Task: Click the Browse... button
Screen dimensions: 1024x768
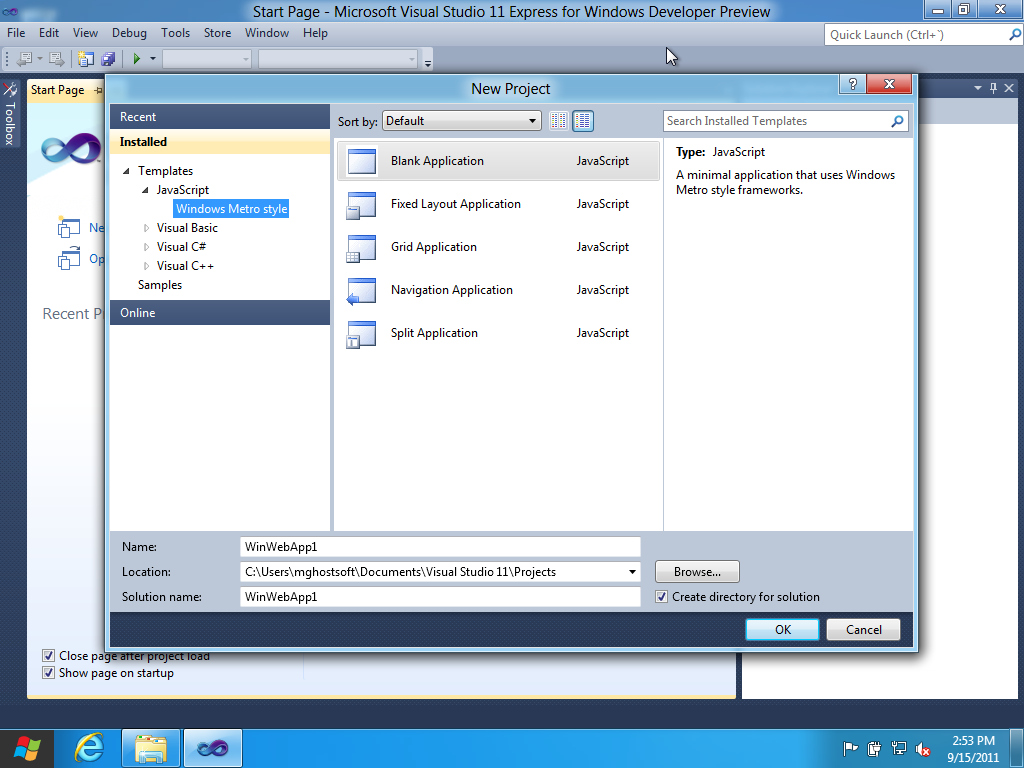Action: [x=697, y=572]
